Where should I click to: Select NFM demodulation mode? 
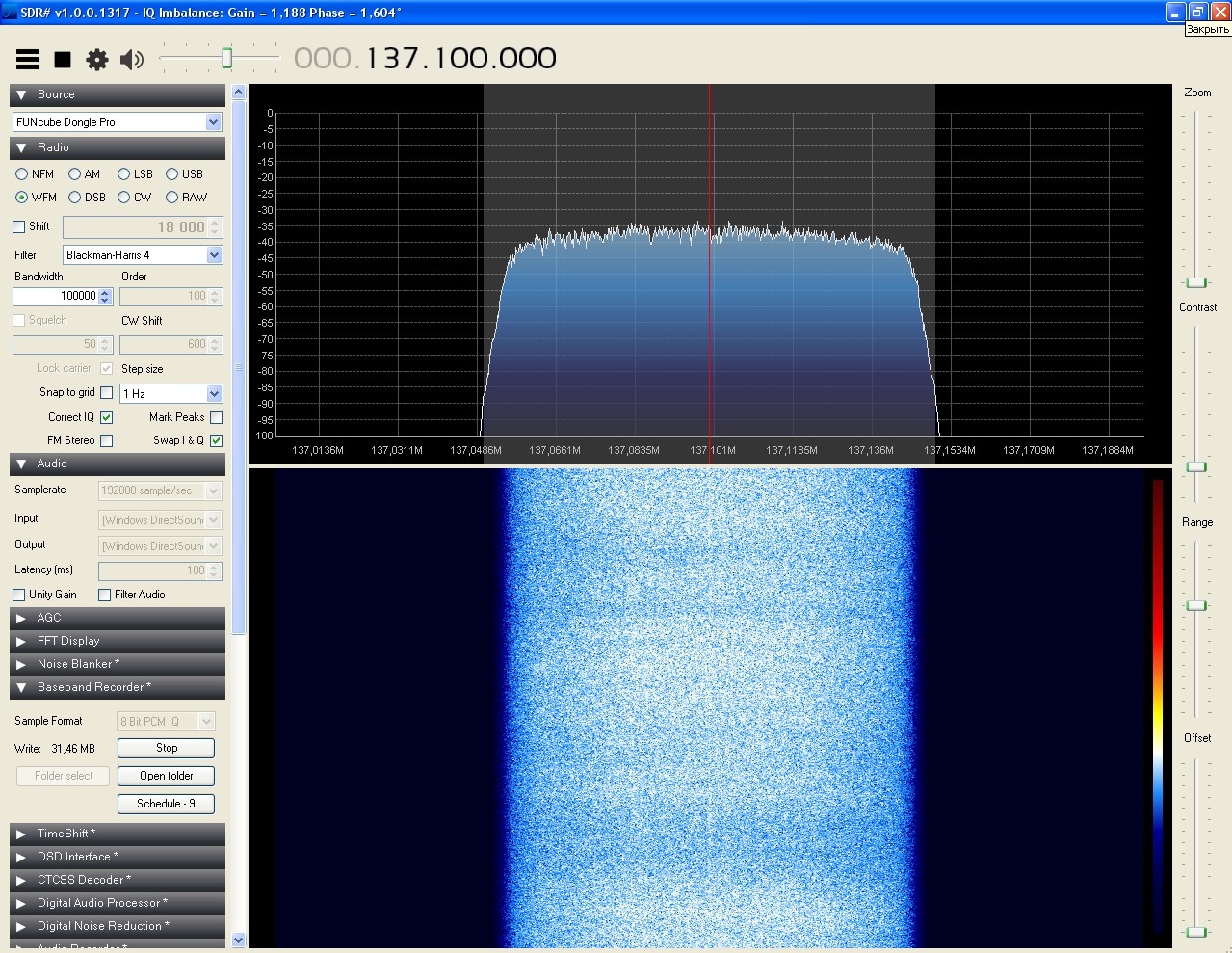[22, 174]
